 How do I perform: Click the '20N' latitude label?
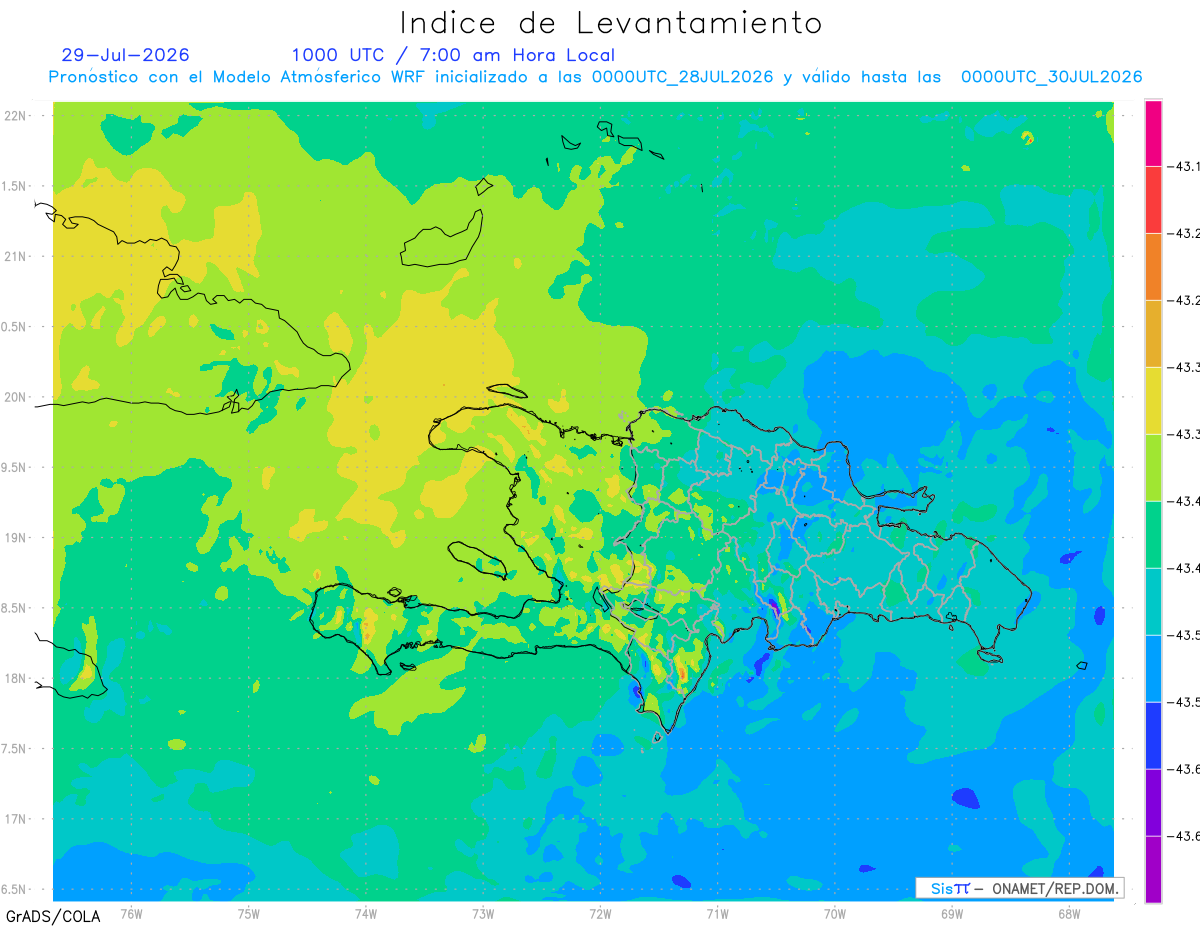click(15, 397)
